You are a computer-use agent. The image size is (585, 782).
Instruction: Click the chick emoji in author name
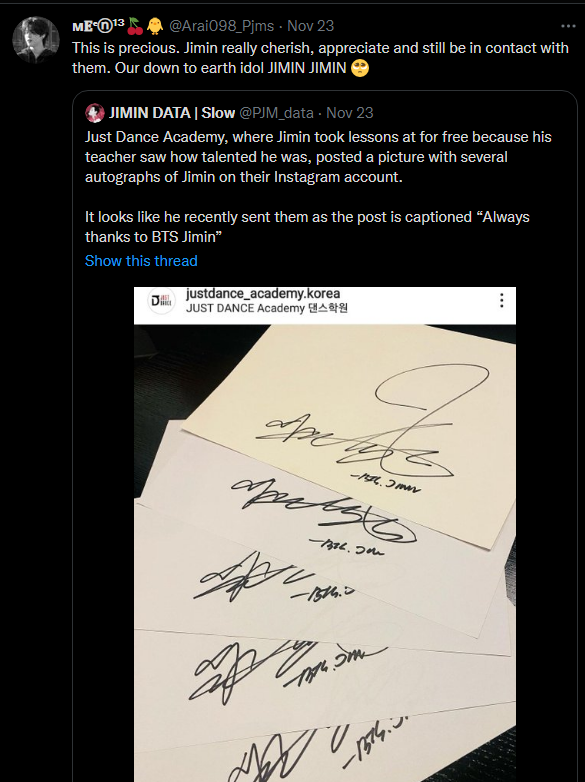[x=155, y=26]
